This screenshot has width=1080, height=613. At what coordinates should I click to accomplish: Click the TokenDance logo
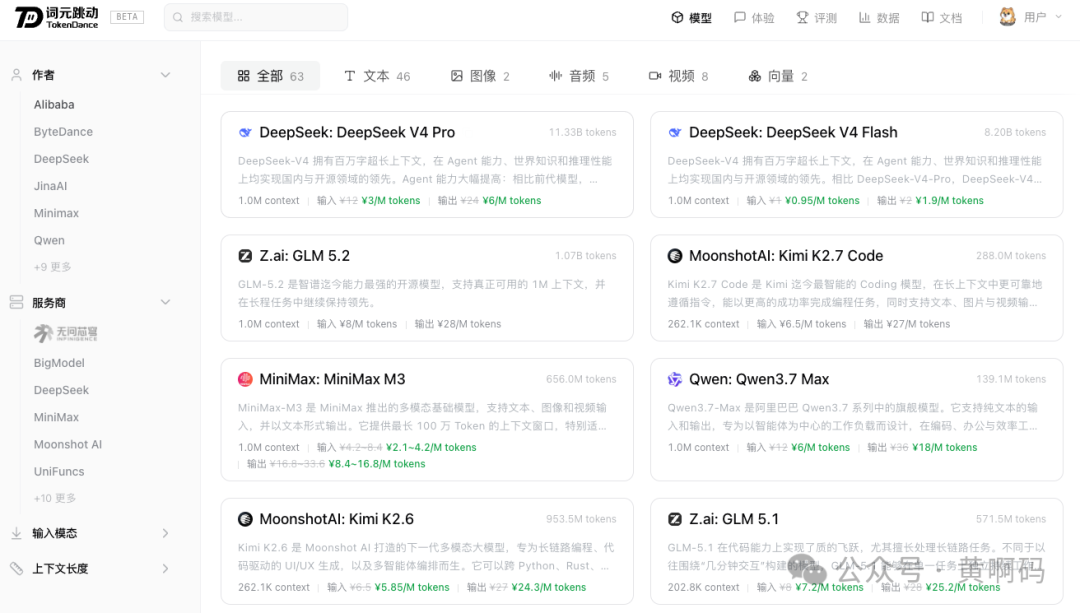[56, 17]
